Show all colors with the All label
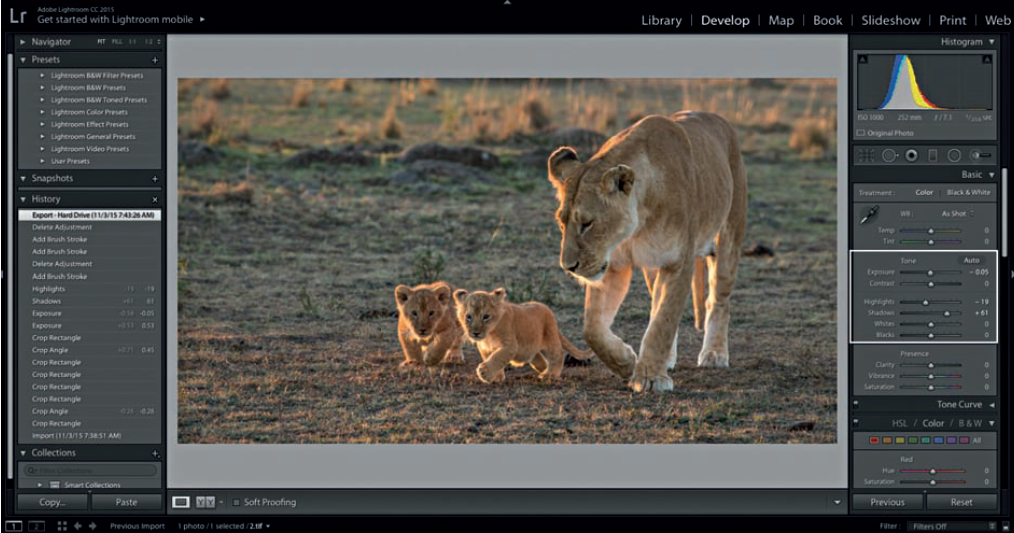This screenshot has width=1014, height=533. [976, 441]
